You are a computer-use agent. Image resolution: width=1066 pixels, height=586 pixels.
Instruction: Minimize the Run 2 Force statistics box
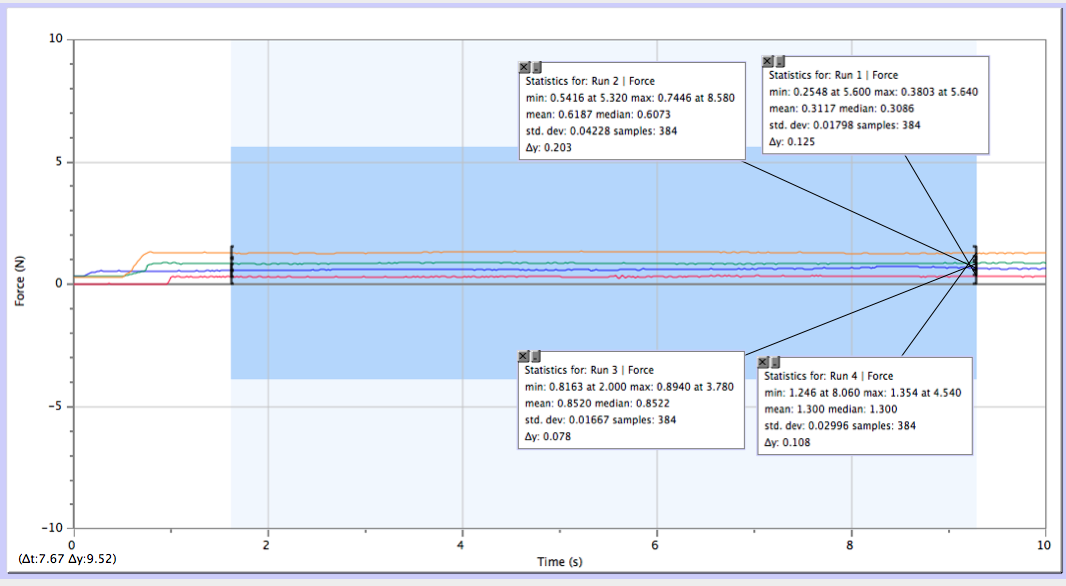[536, 67]
